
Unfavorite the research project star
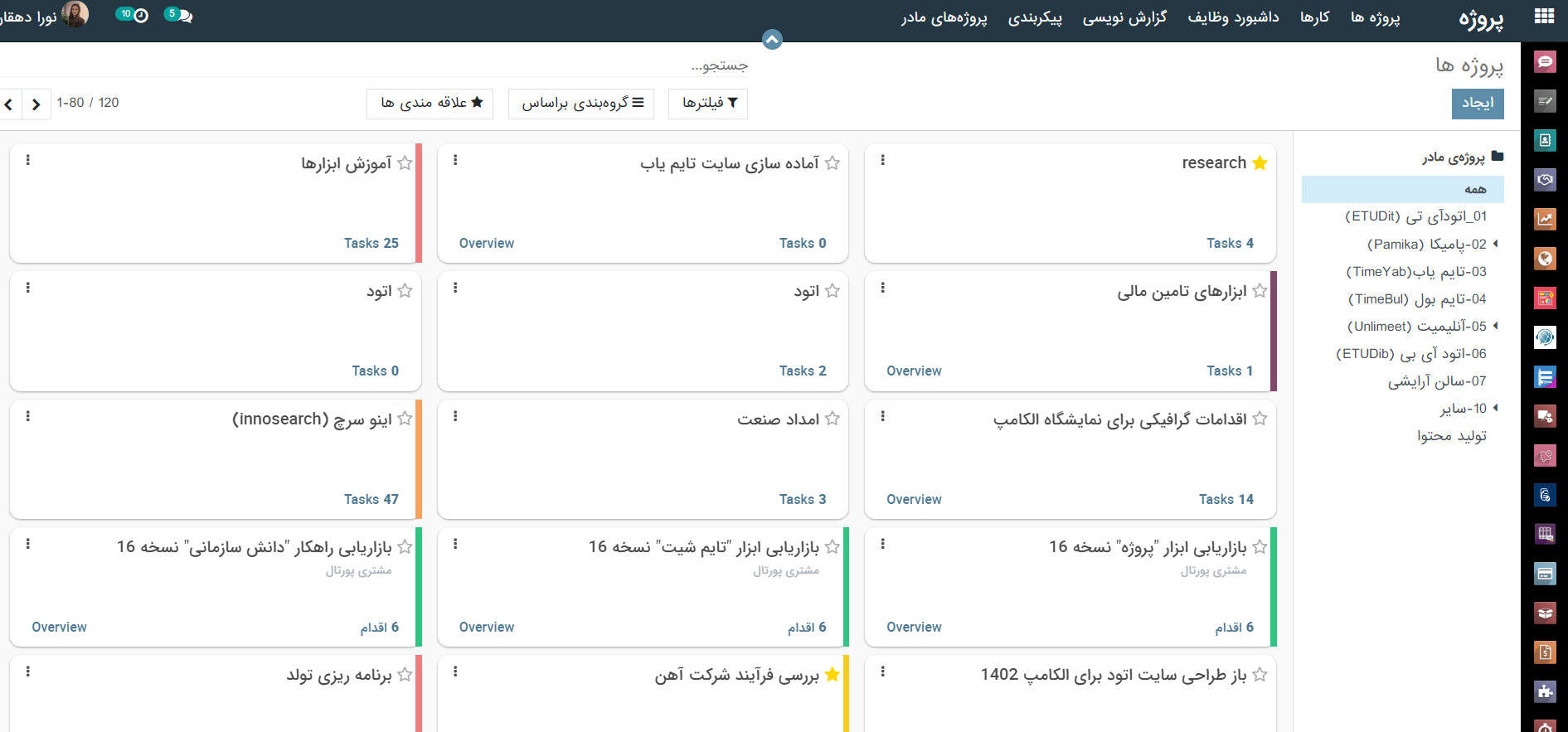[x=1260, y=162]
